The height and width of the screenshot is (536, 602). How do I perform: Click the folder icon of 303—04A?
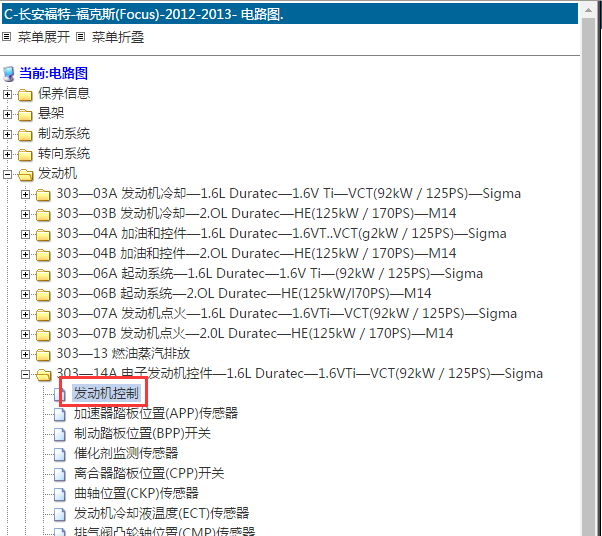pos(43,235)
